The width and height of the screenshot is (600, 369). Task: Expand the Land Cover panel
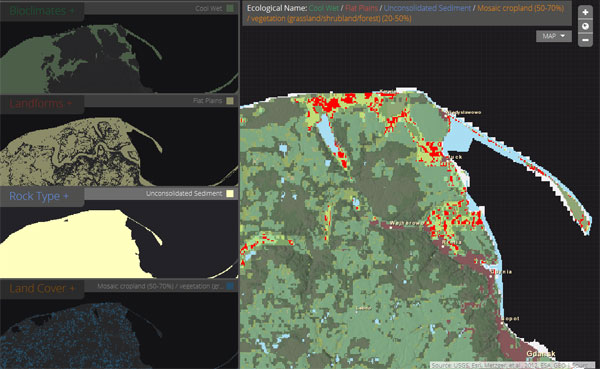pos(42,288)
